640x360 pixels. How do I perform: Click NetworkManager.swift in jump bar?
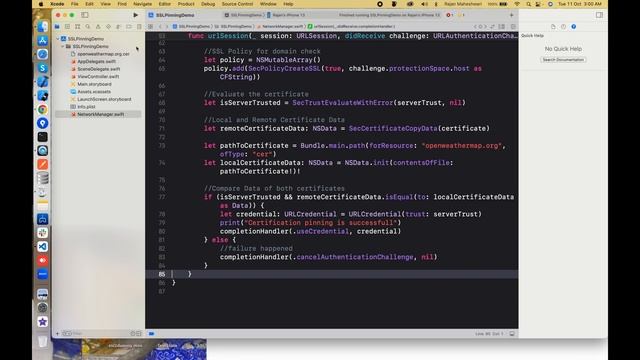click(280, 27)
